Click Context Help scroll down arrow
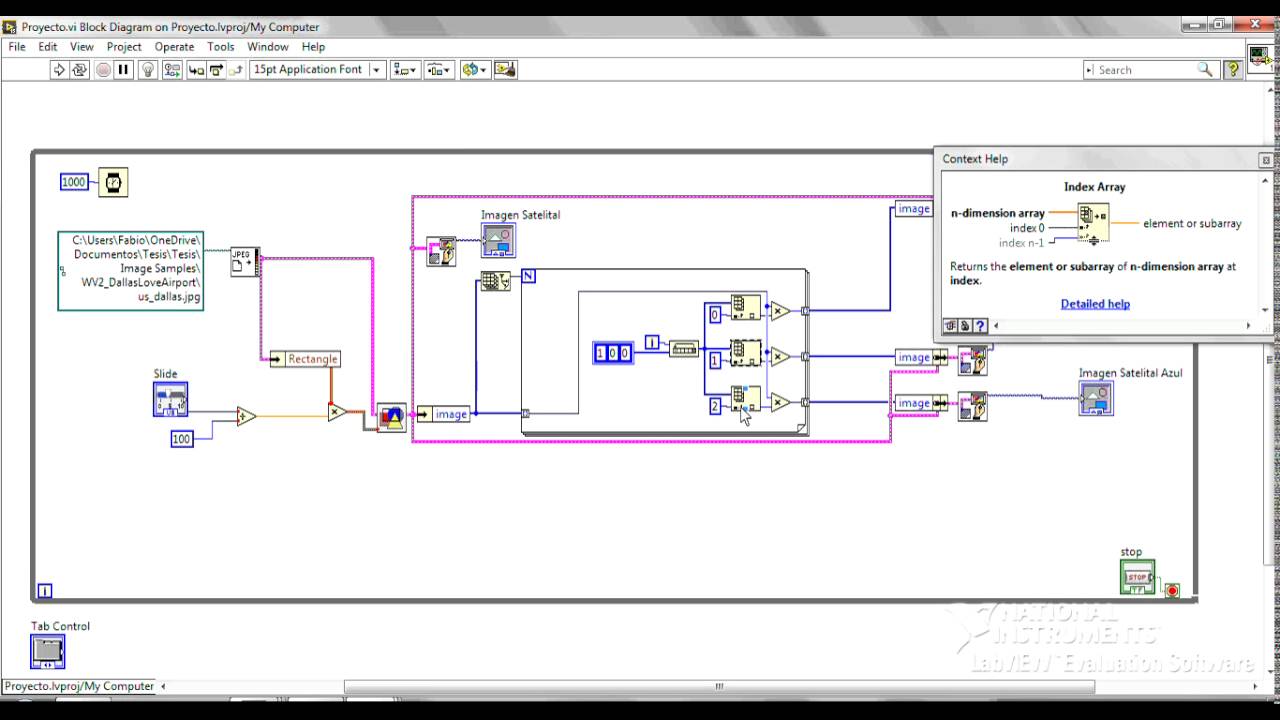Screen dimensions: 1280x720 point(1265,310)
